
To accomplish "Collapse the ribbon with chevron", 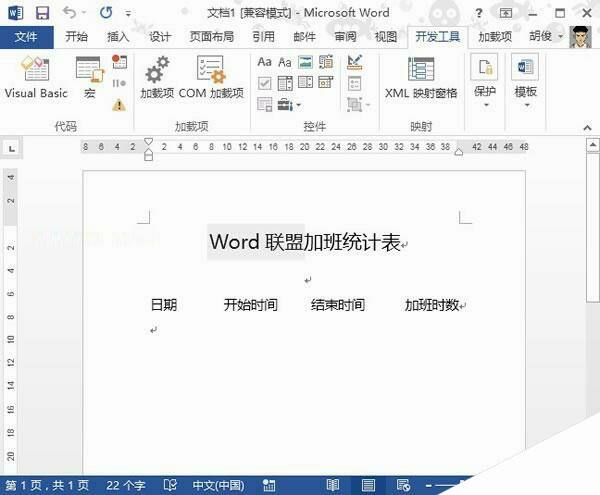I will point(587,128).
